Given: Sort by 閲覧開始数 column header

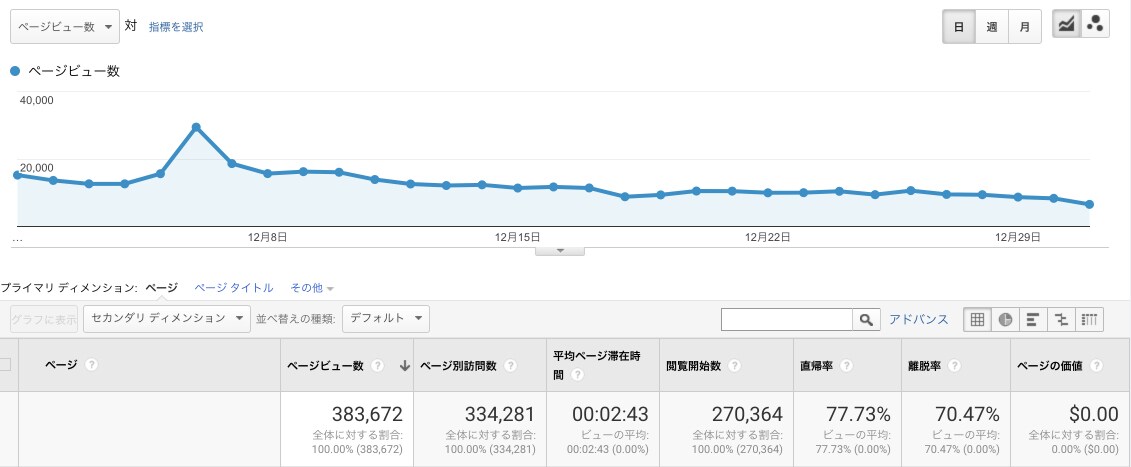Looking at the screenshot, I should [x=694, y=366].
